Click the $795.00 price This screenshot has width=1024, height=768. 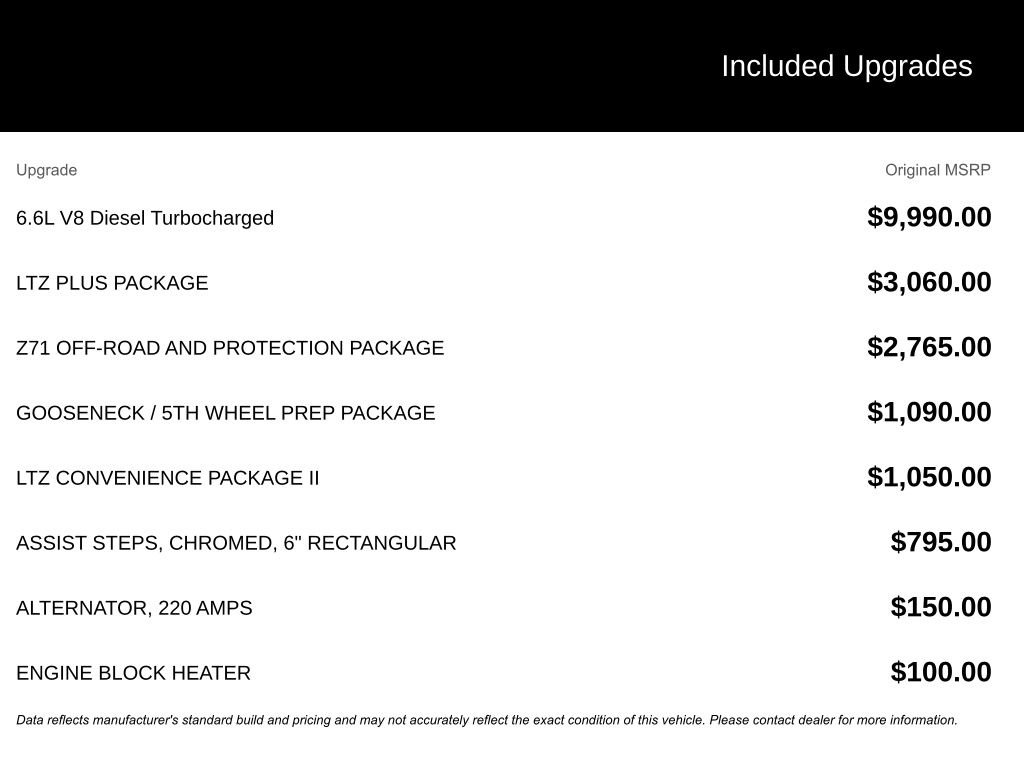pos(941,542)
